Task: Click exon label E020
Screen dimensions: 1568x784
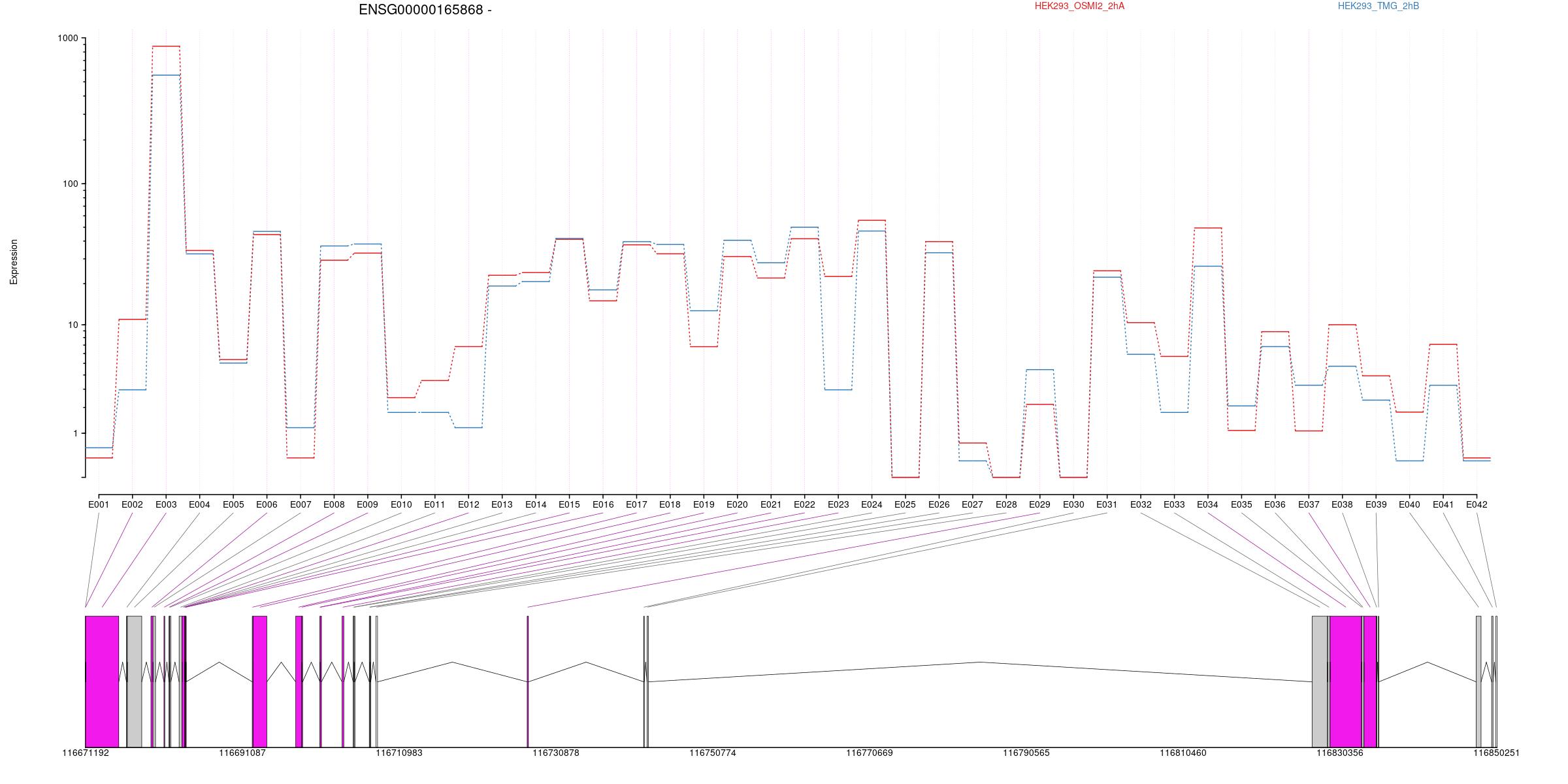Action: tap(737, 505)
